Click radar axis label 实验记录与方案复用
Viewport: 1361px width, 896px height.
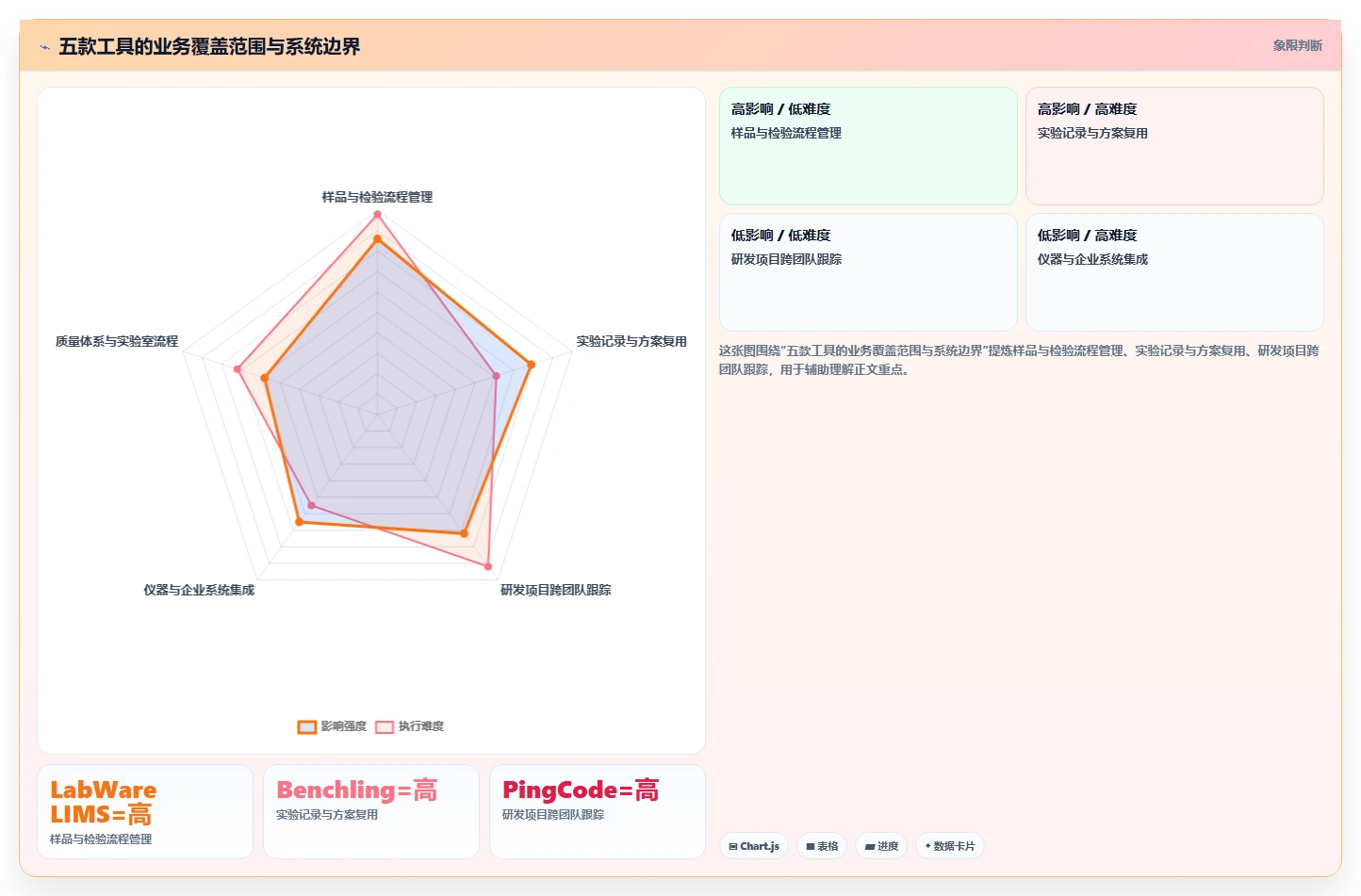tap(631, 341)
